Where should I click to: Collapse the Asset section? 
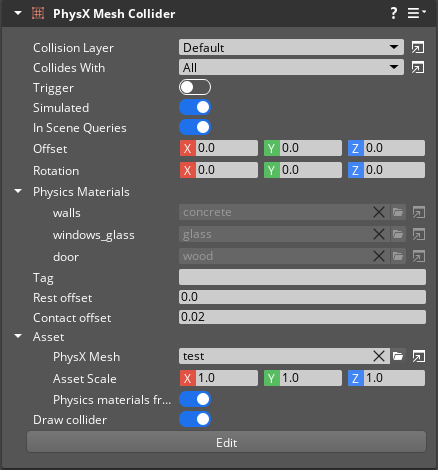18,336
